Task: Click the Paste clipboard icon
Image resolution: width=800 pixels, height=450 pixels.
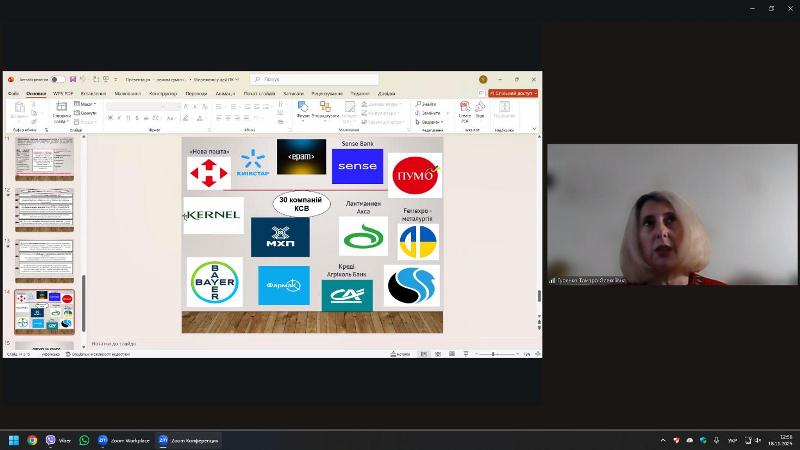Action: [19, 109]
